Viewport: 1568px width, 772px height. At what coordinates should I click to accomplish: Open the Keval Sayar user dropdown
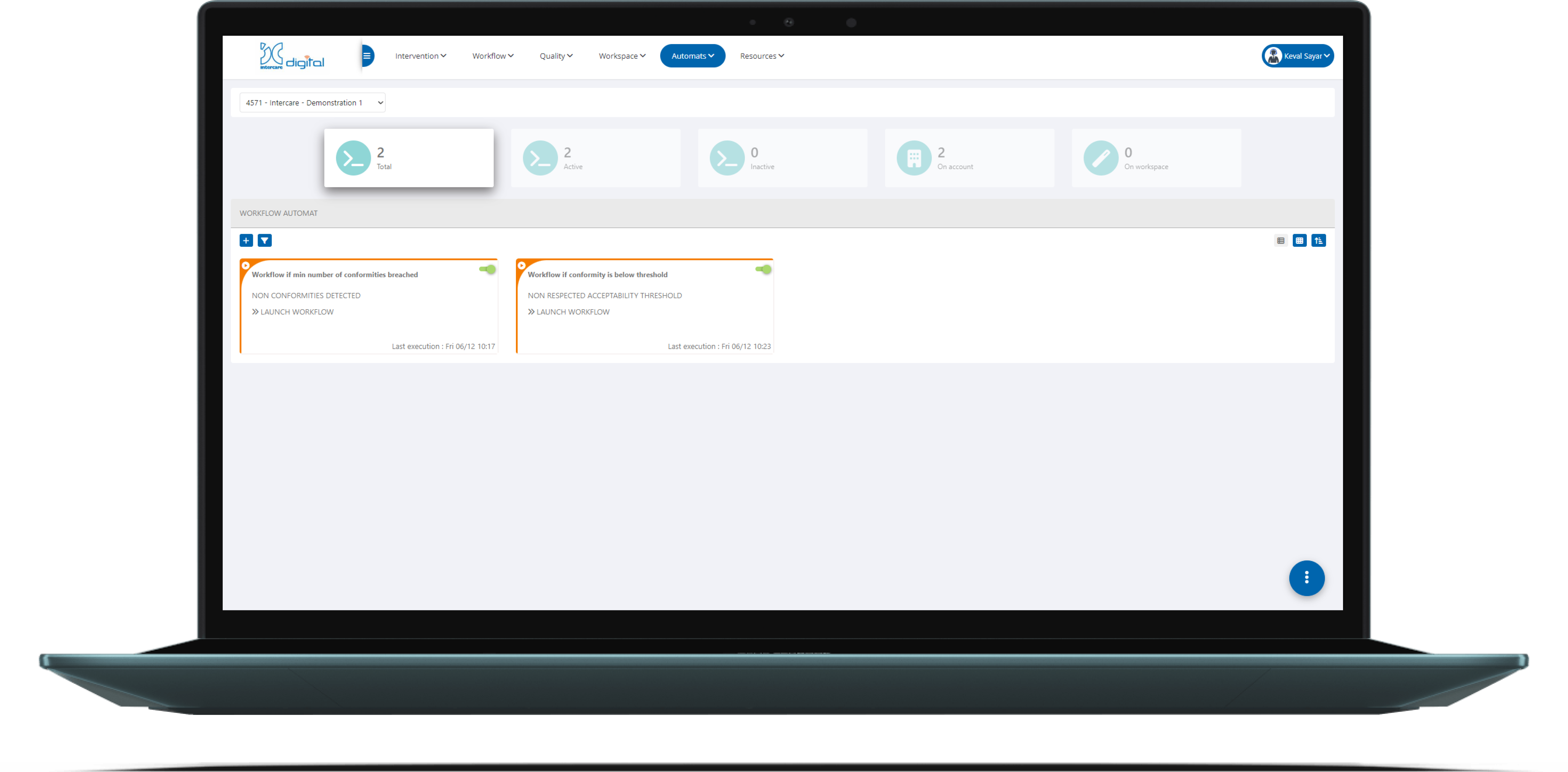(x=1298, y=56)
